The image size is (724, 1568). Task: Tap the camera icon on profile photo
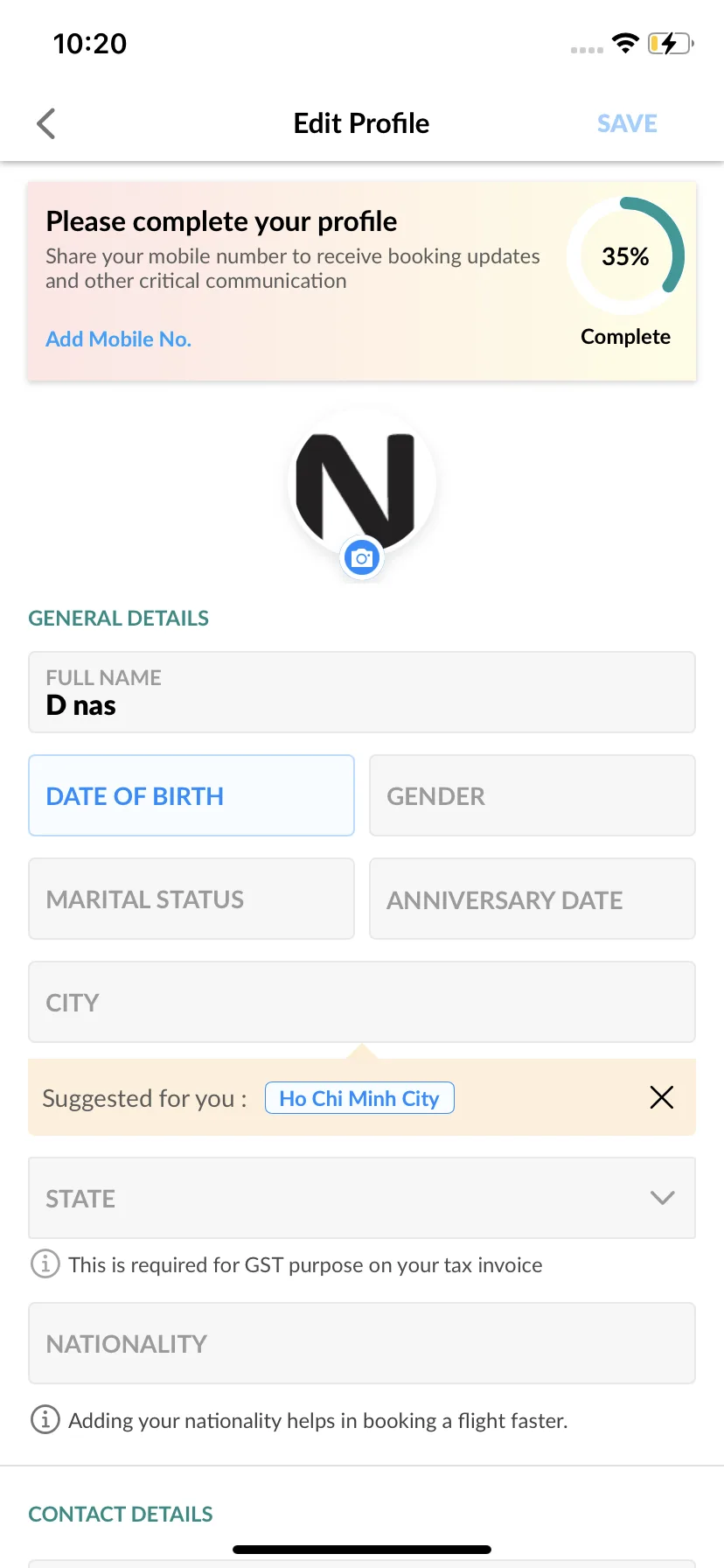pyautogui.click(x=362, y=557)
